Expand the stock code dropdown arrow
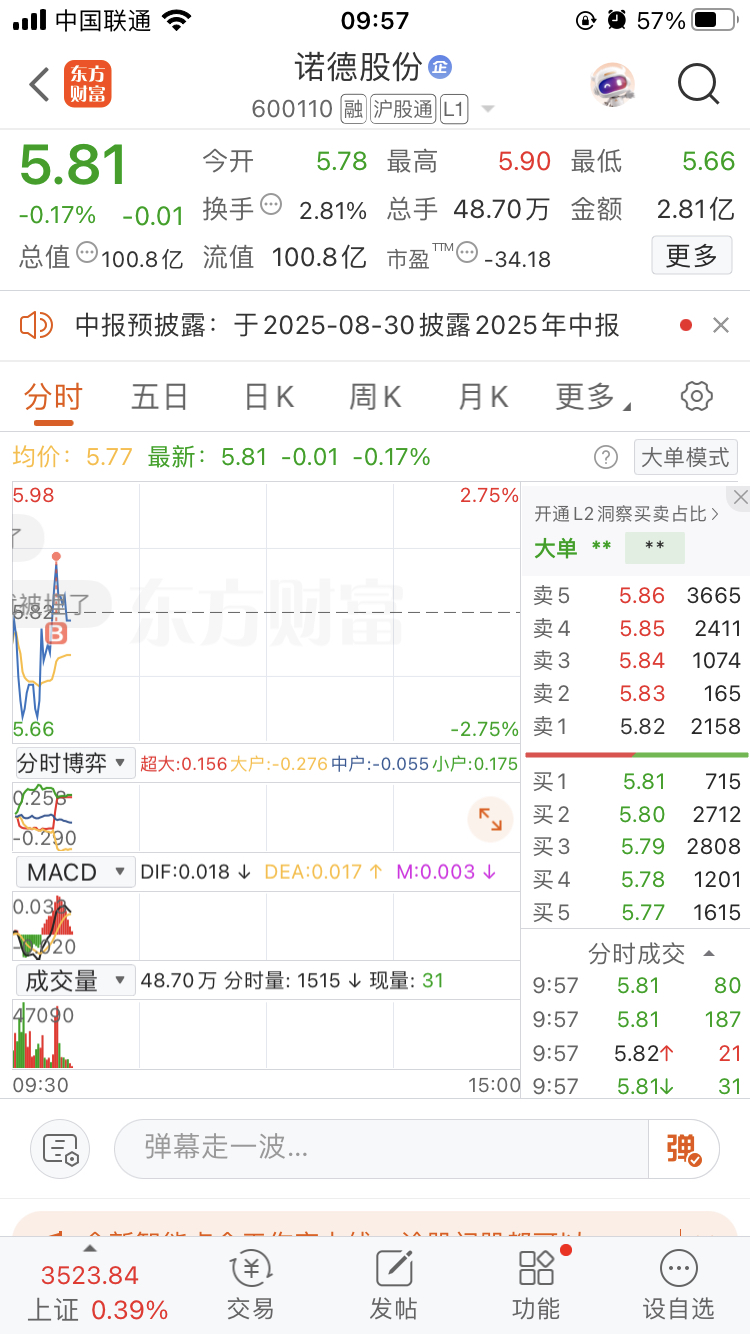 488,109
